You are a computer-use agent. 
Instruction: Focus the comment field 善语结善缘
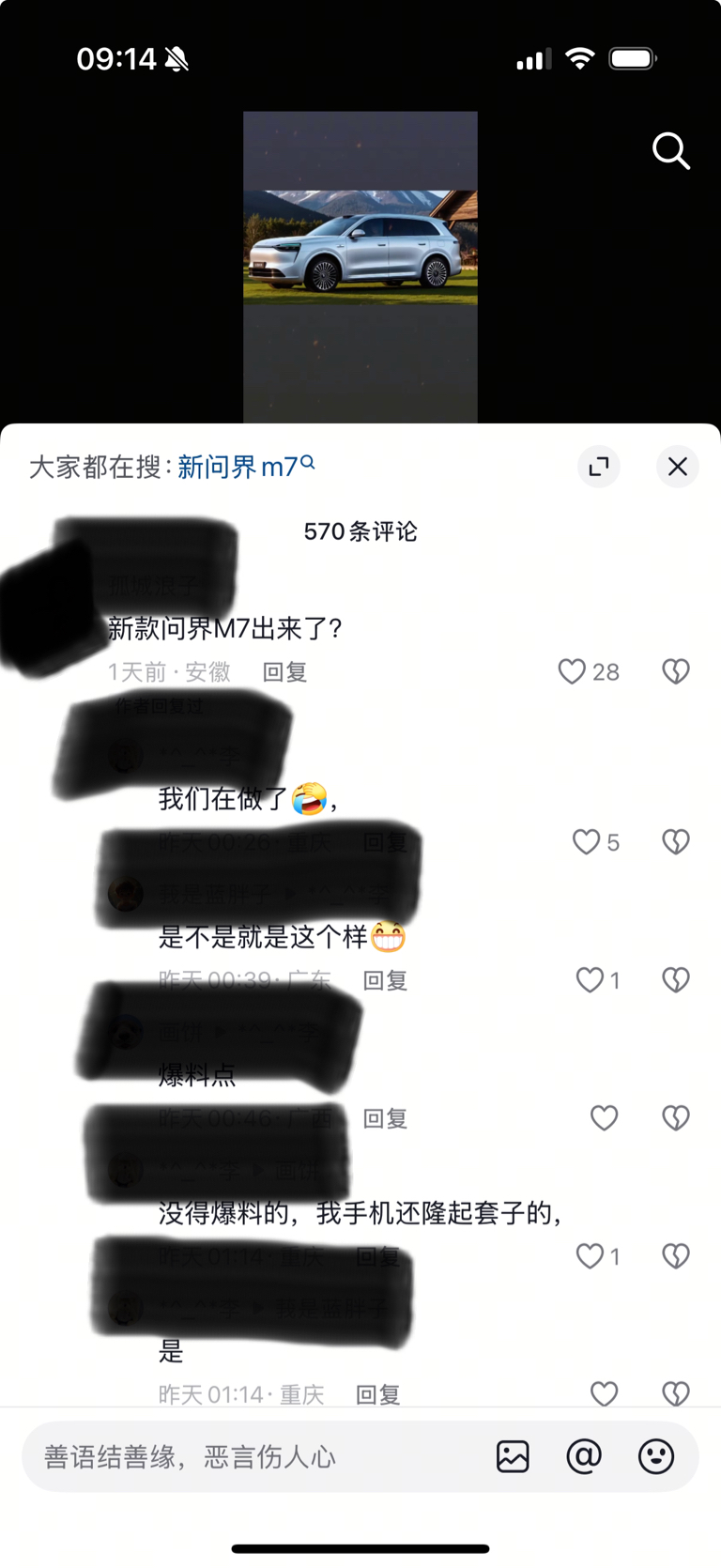[253, 1456]
